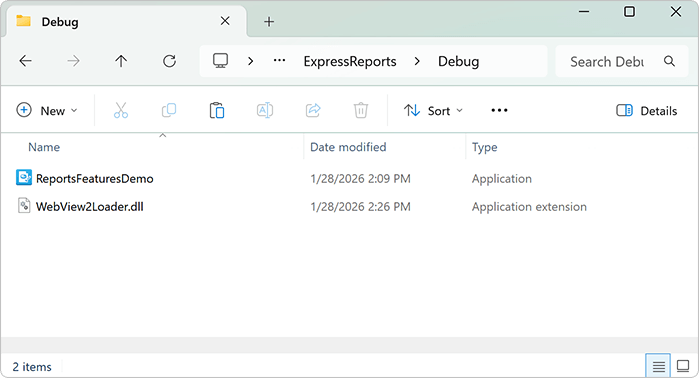This screenshot has height=378, width=699.
Task: Select the Debug breadcrumb segment
Action: point(458,61)
